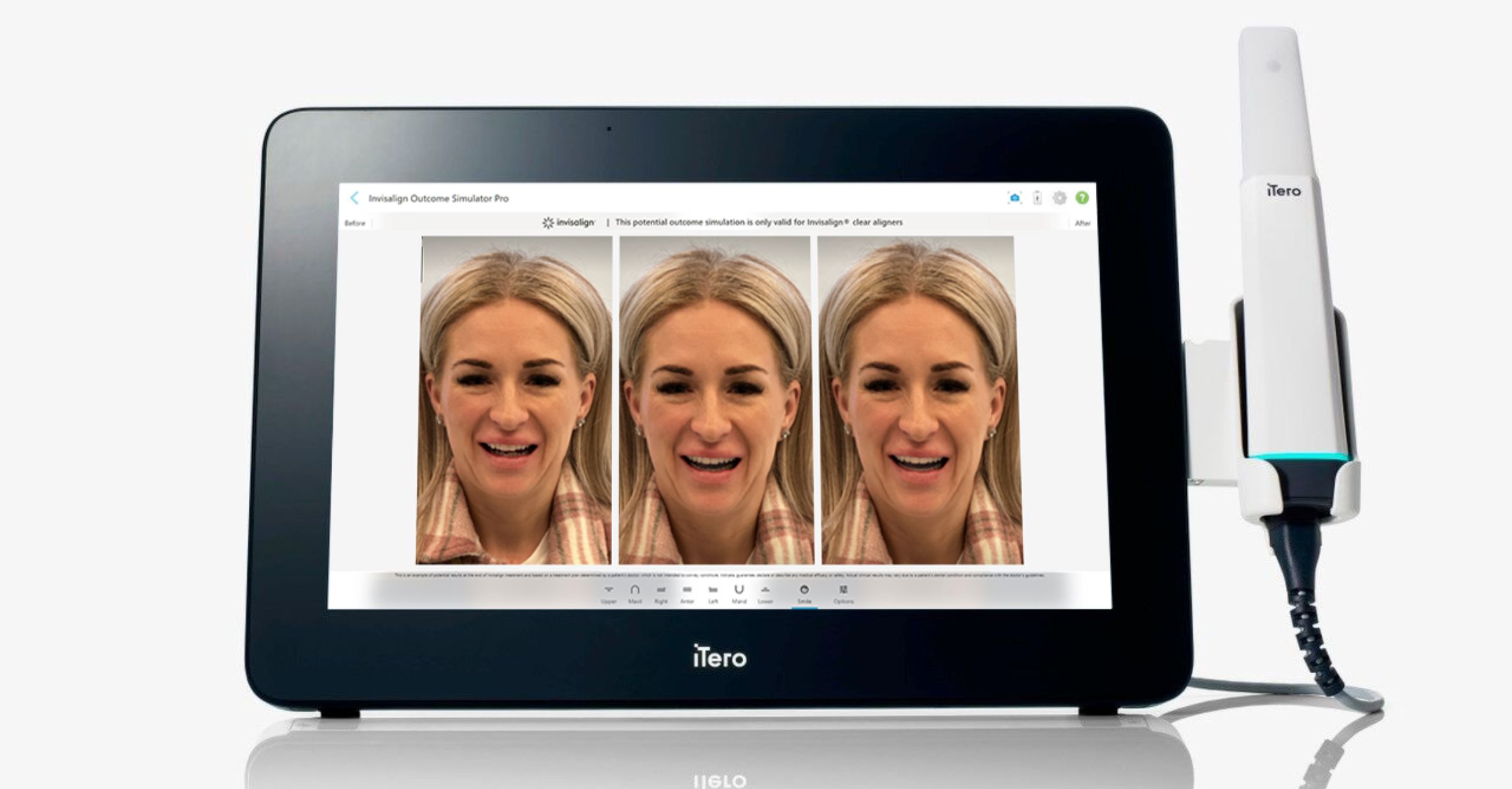Open the Options menu

(x=843, y=594)
